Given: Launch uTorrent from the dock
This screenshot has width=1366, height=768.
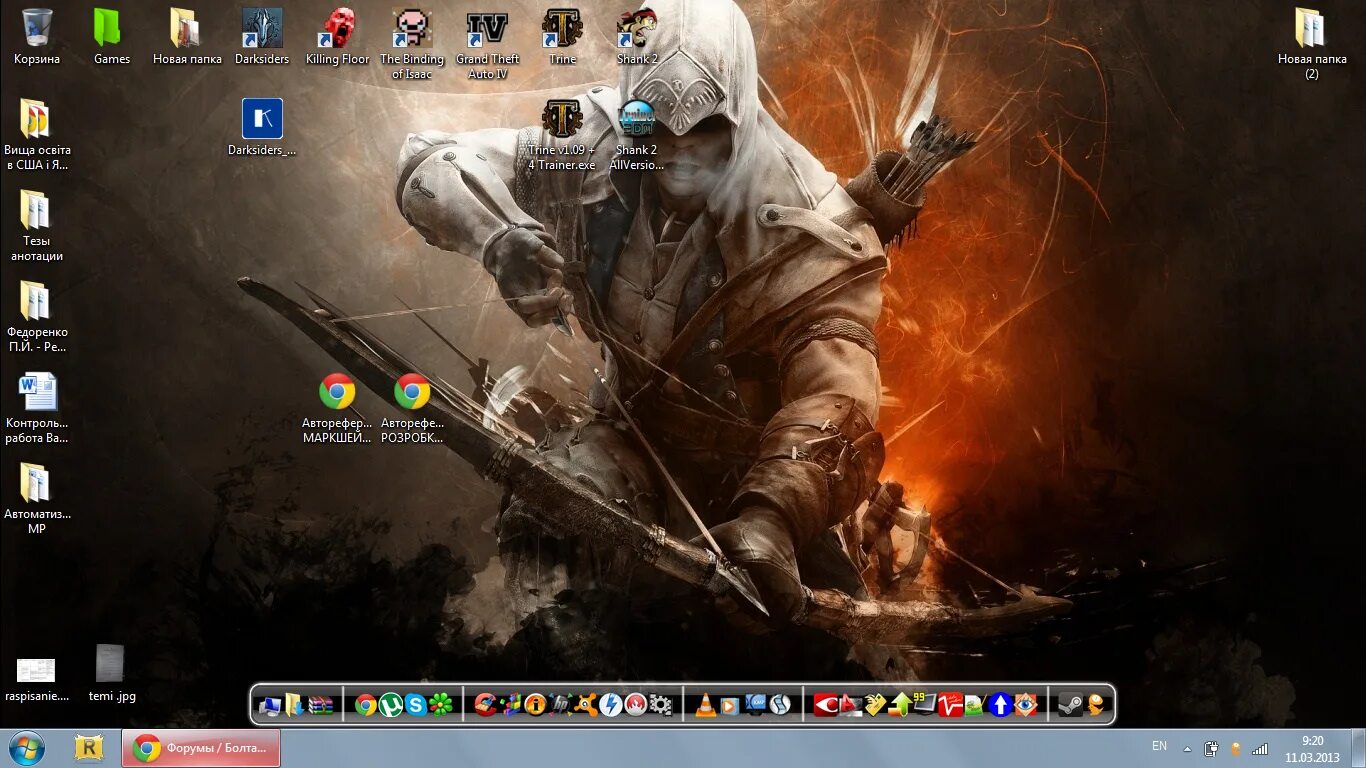Looking at the screenshot, I should tap(390, 705).
